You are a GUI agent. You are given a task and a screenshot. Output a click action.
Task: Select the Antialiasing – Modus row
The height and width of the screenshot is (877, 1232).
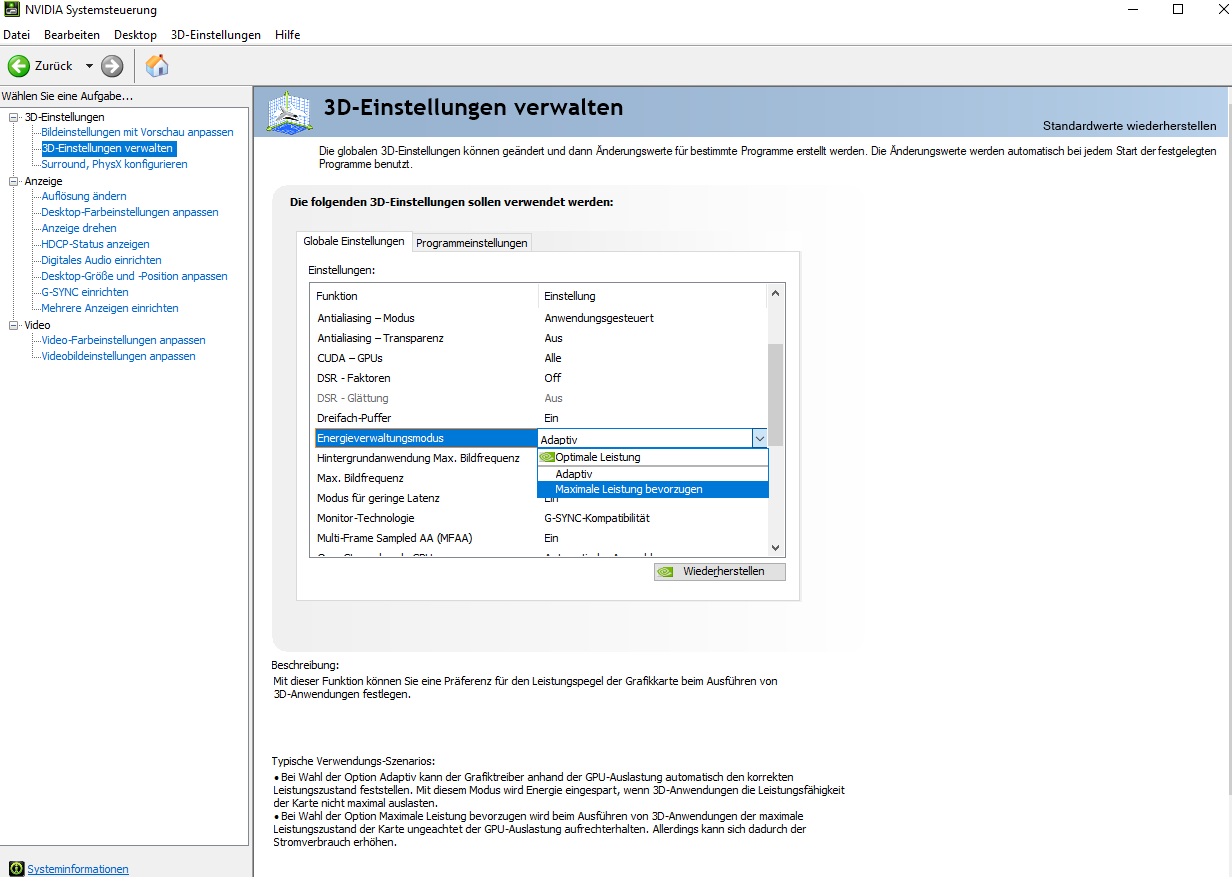[538, 318]
